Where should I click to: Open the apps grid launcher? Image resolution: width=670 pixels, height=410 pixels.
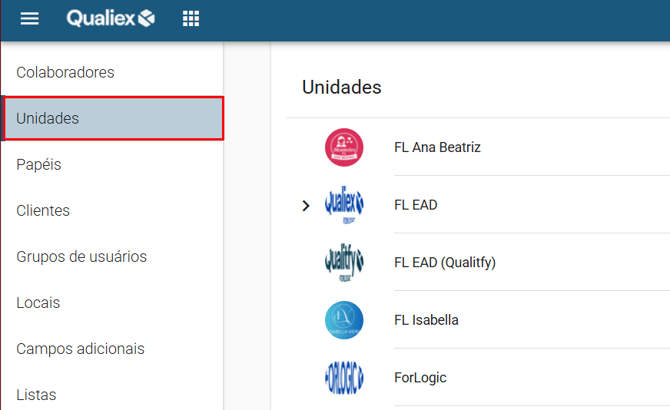tap(191, 19)
